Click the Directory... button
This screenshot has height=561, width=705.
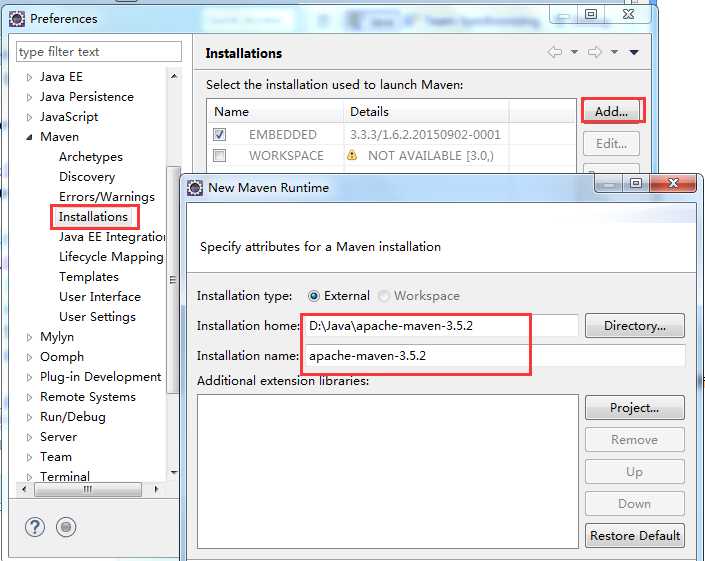635,325
